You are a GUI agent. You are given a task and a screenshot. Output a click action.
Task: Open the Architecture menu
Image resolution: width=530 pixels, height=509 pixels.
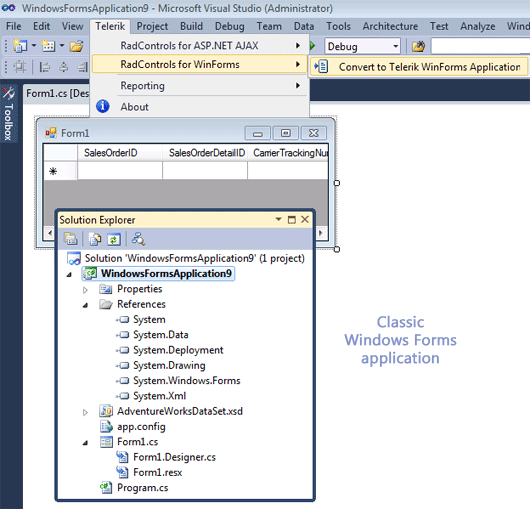[390, 26]
